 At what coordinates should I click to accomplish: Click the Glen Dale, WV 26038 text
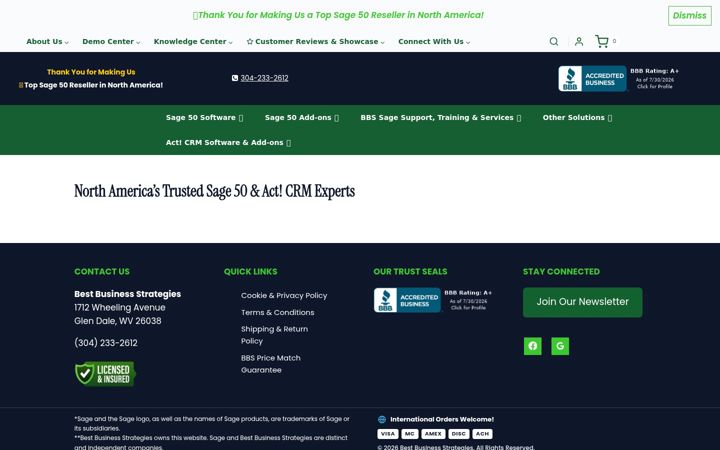[118, 321]
